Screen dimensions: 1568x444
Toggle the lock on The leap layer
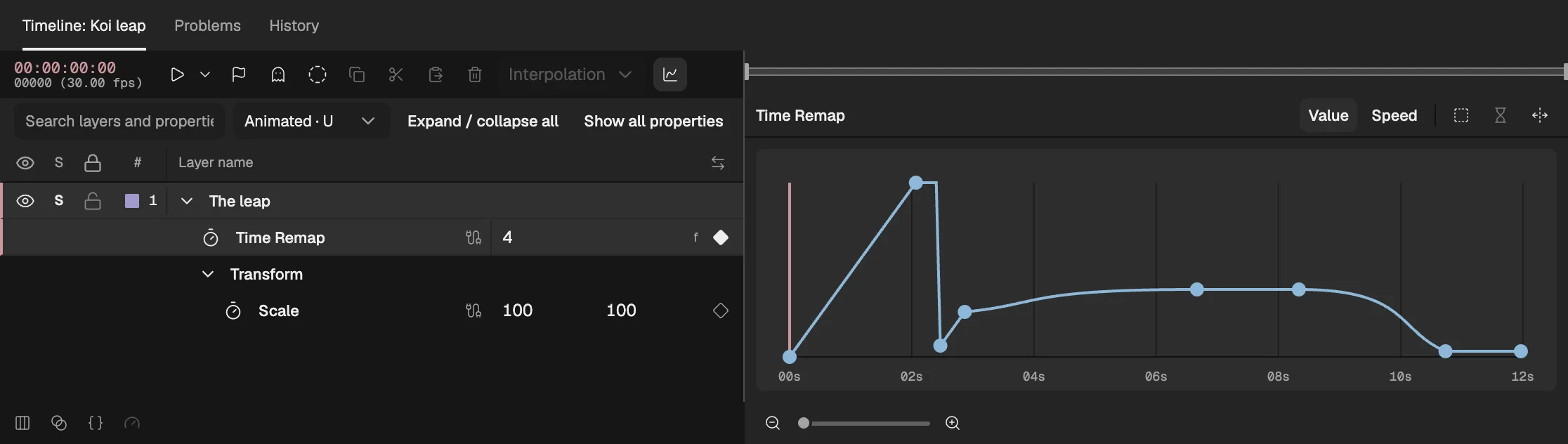[93, 201]
